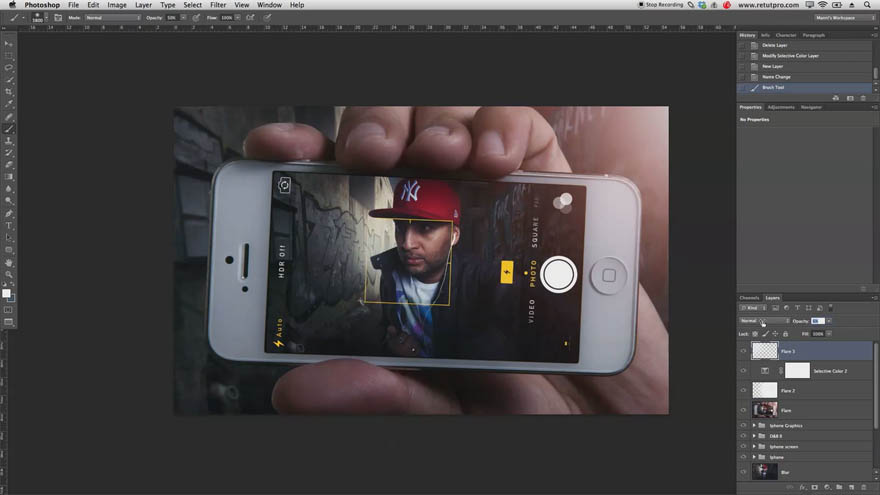
Task: Open the Layer menu
Action: point(143,5)
